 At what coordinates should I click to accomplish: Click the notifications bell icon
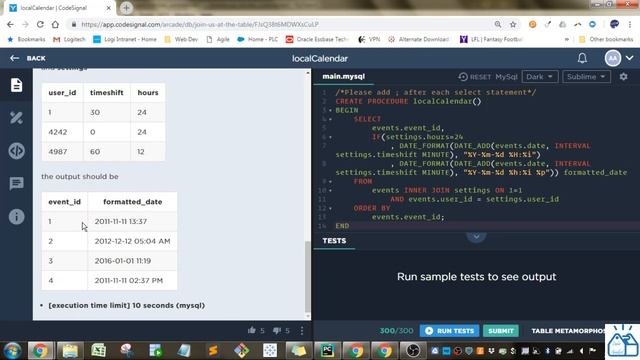(582, 58)
